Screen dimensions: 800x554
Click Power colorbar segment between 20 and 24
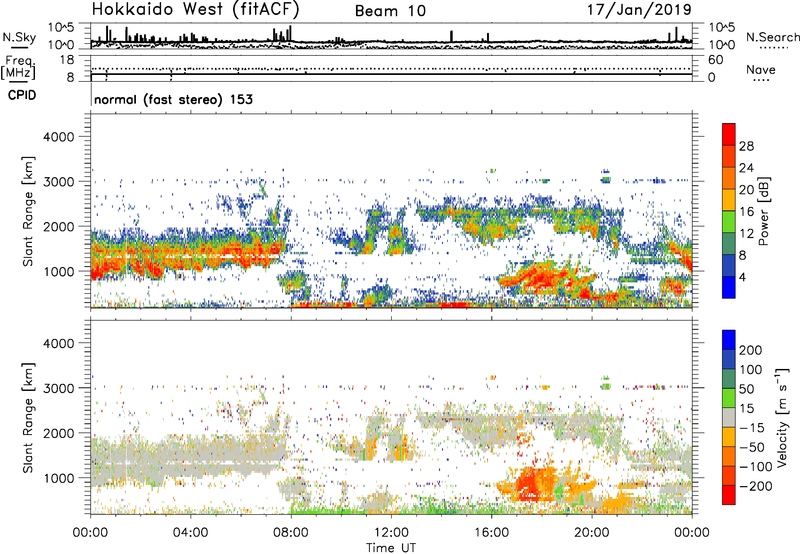click(729, 178)
